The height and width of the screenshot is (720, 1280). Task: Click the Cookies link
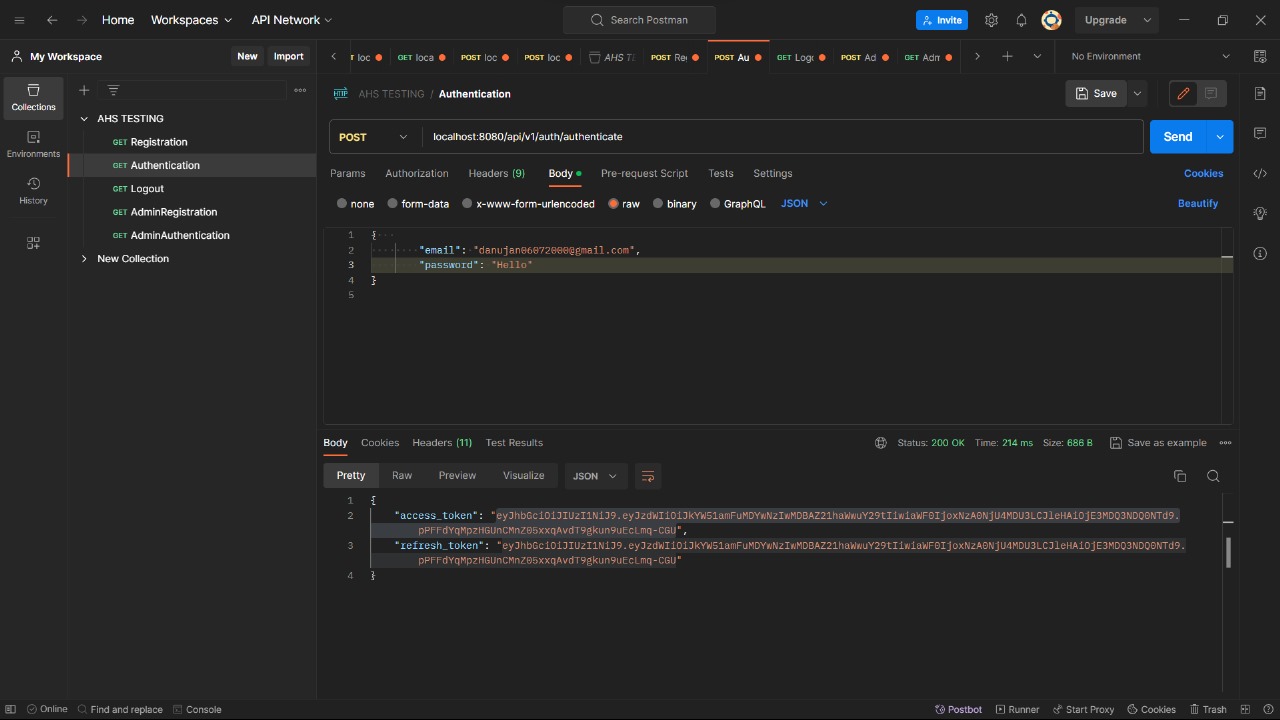click(1204, 174)
